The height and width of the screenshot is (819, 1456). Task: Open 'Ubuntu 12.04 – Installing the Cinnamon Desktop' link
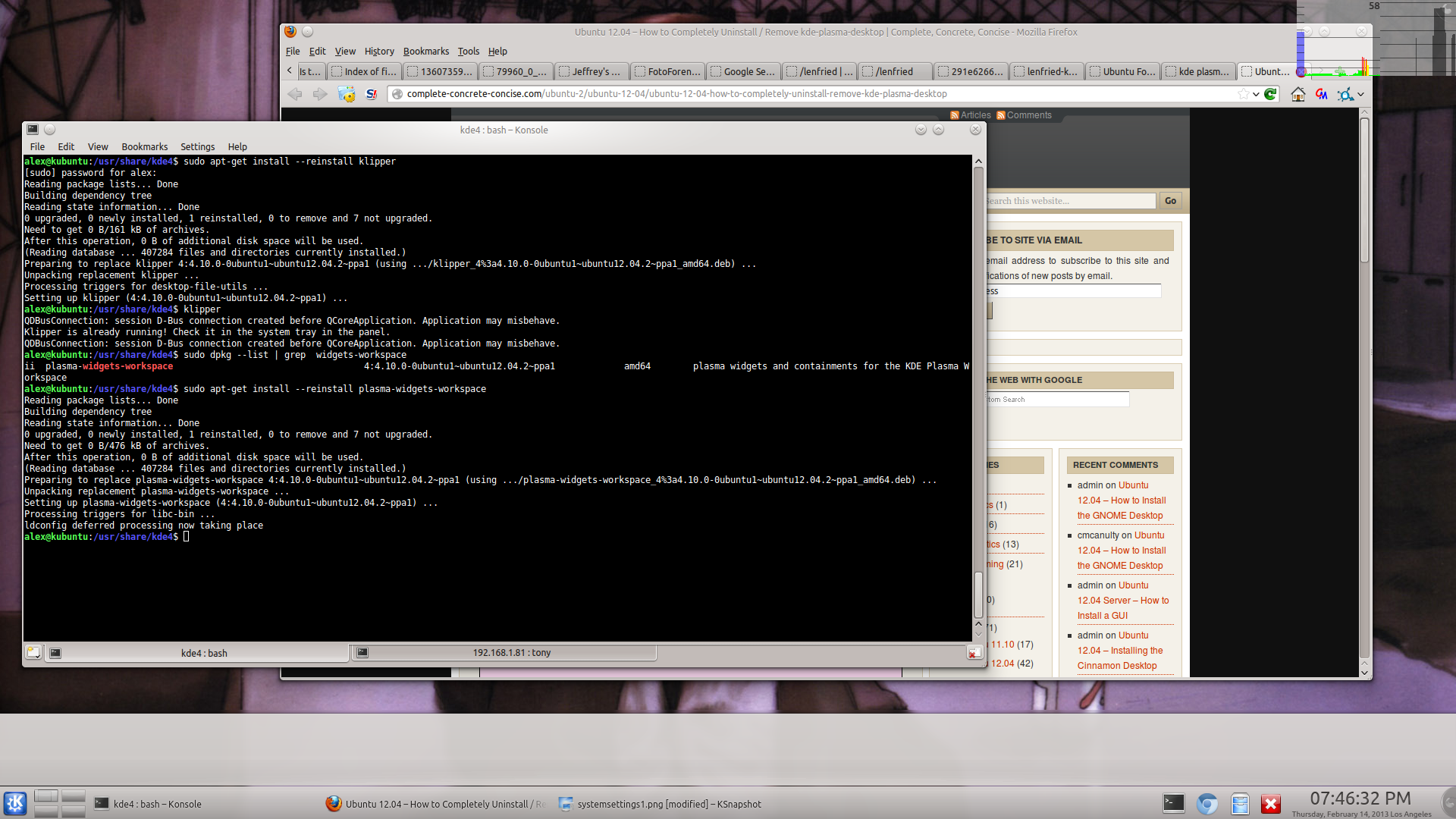pyautogui.click(x=1120, y=651)
